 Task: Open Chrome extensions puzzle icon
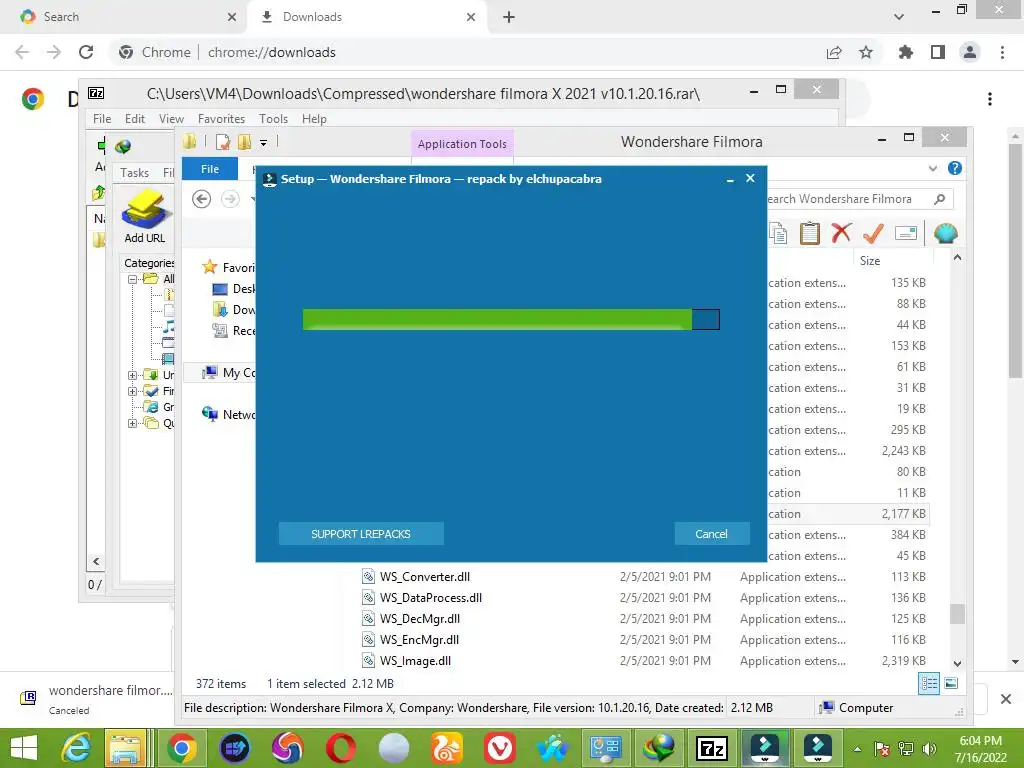tap(905, 52)
